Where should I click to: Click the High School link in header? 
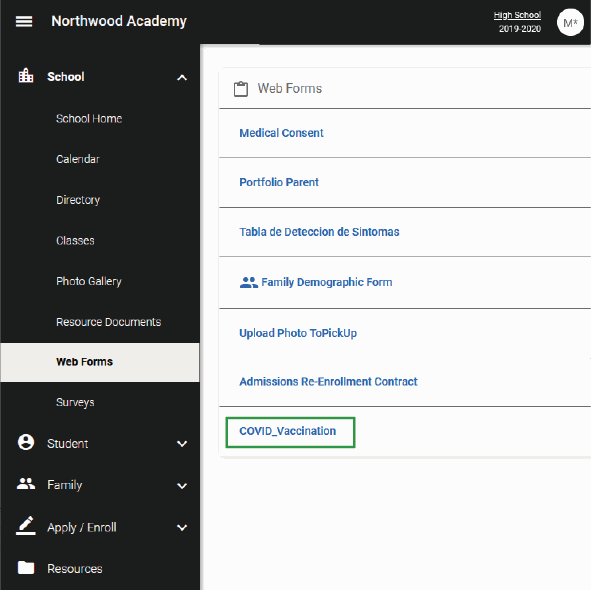point(517,15)
